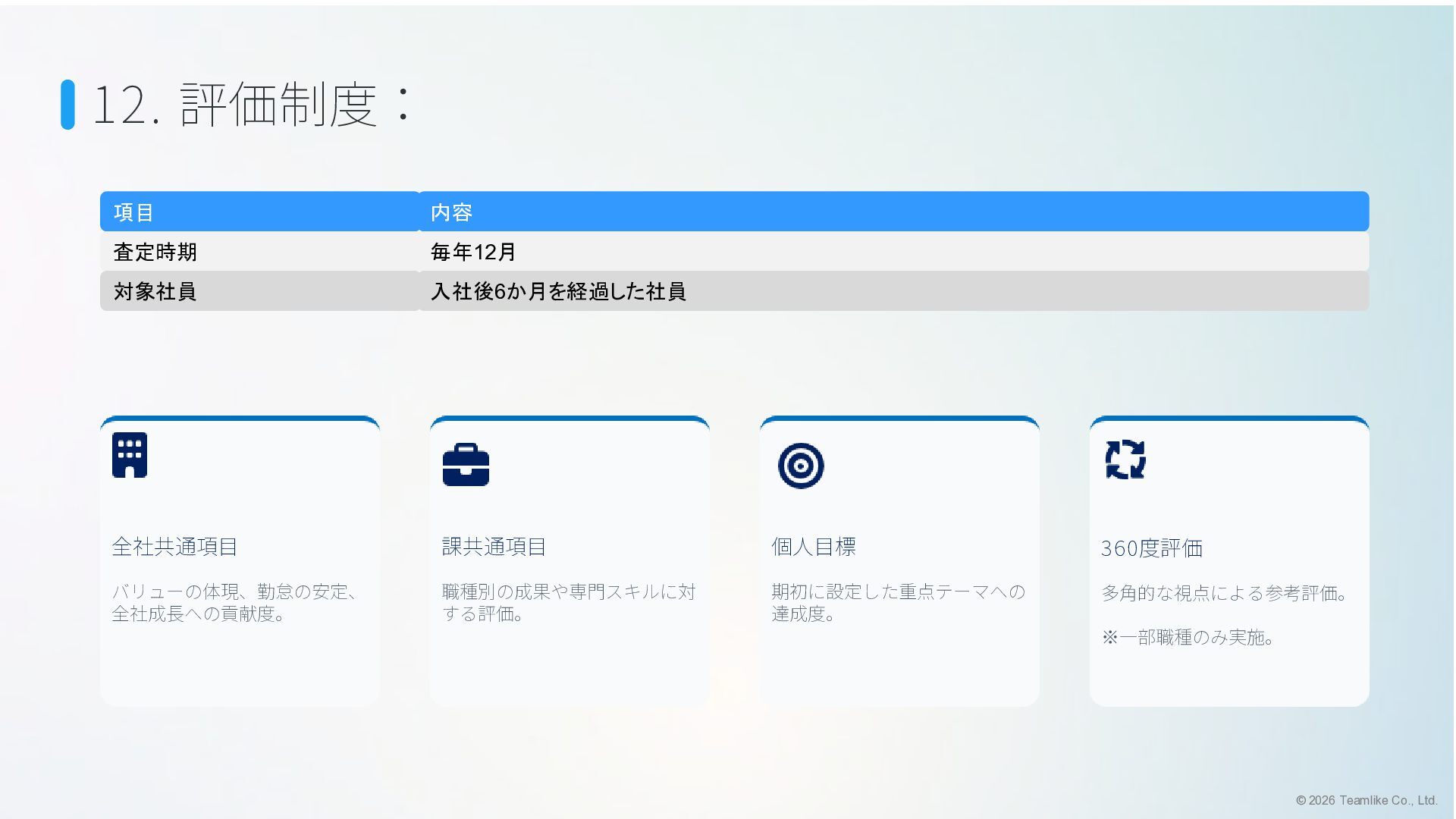Click the 個人目標 card heading
This screenshot has width=1456, height=819.
click(x=814, y=547)
